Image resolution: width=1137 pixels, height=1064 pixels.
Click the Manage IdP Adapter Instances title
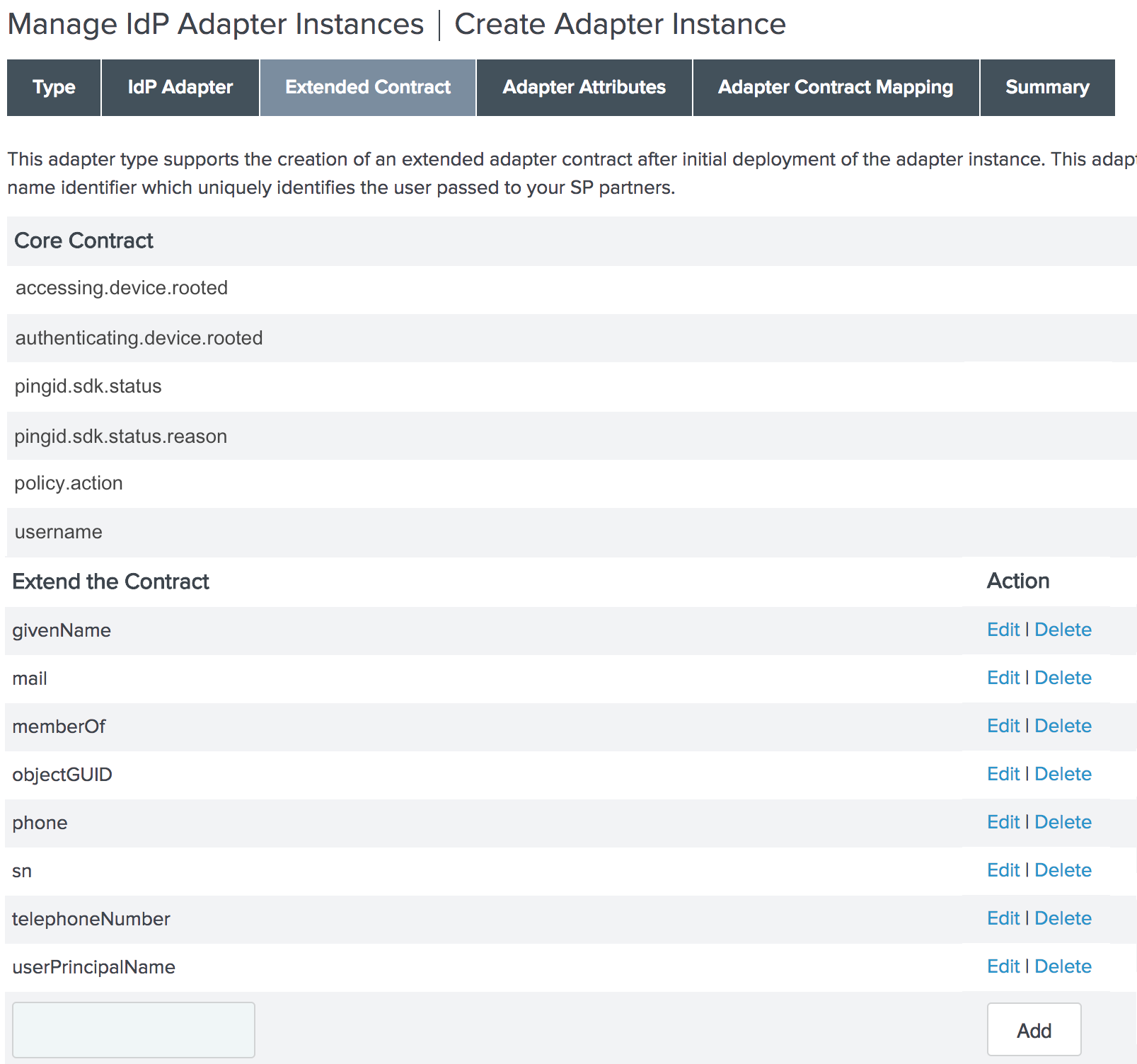pyautogui.click(x=216, y=24)
